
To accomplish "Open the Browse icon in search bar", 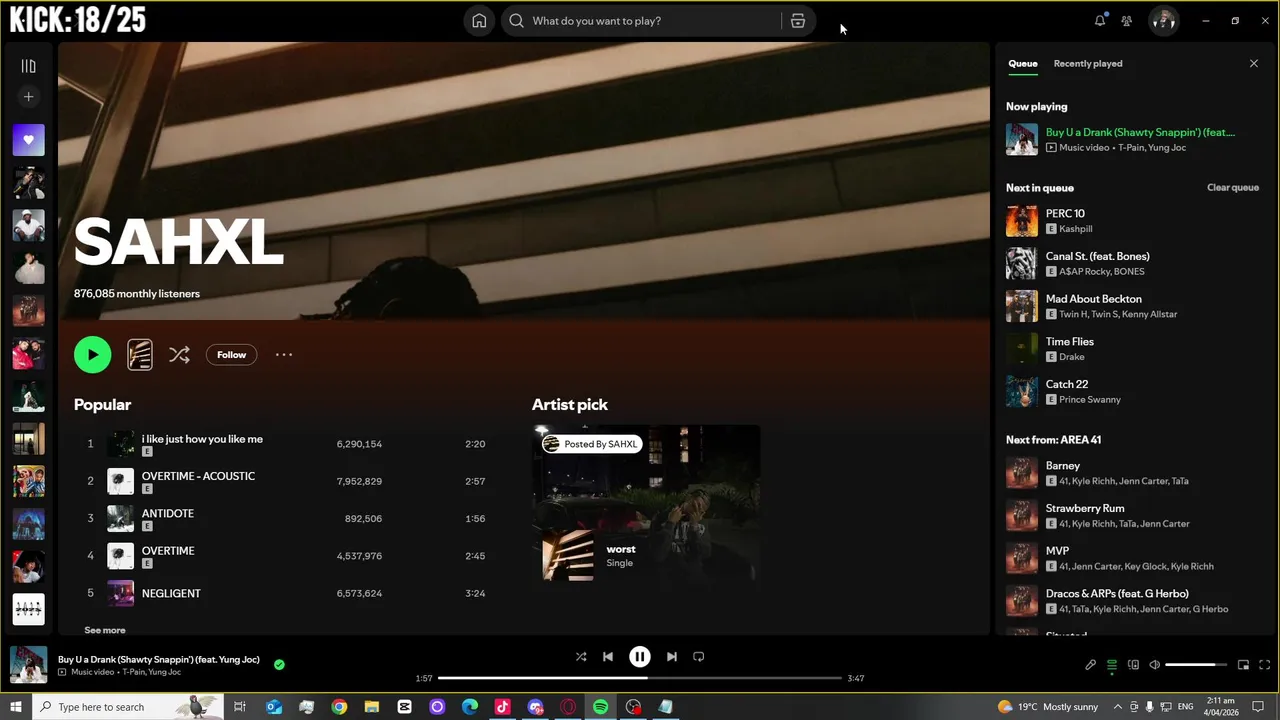I will 797,21.
